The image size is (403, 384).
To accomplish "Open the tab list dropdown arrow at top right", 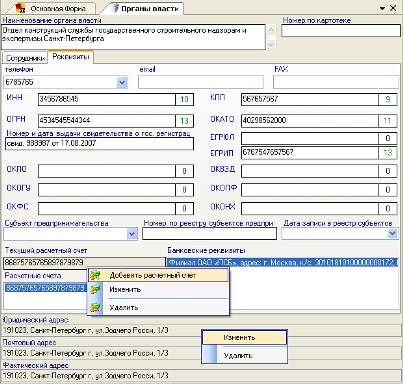I will [x=383, y=8].
